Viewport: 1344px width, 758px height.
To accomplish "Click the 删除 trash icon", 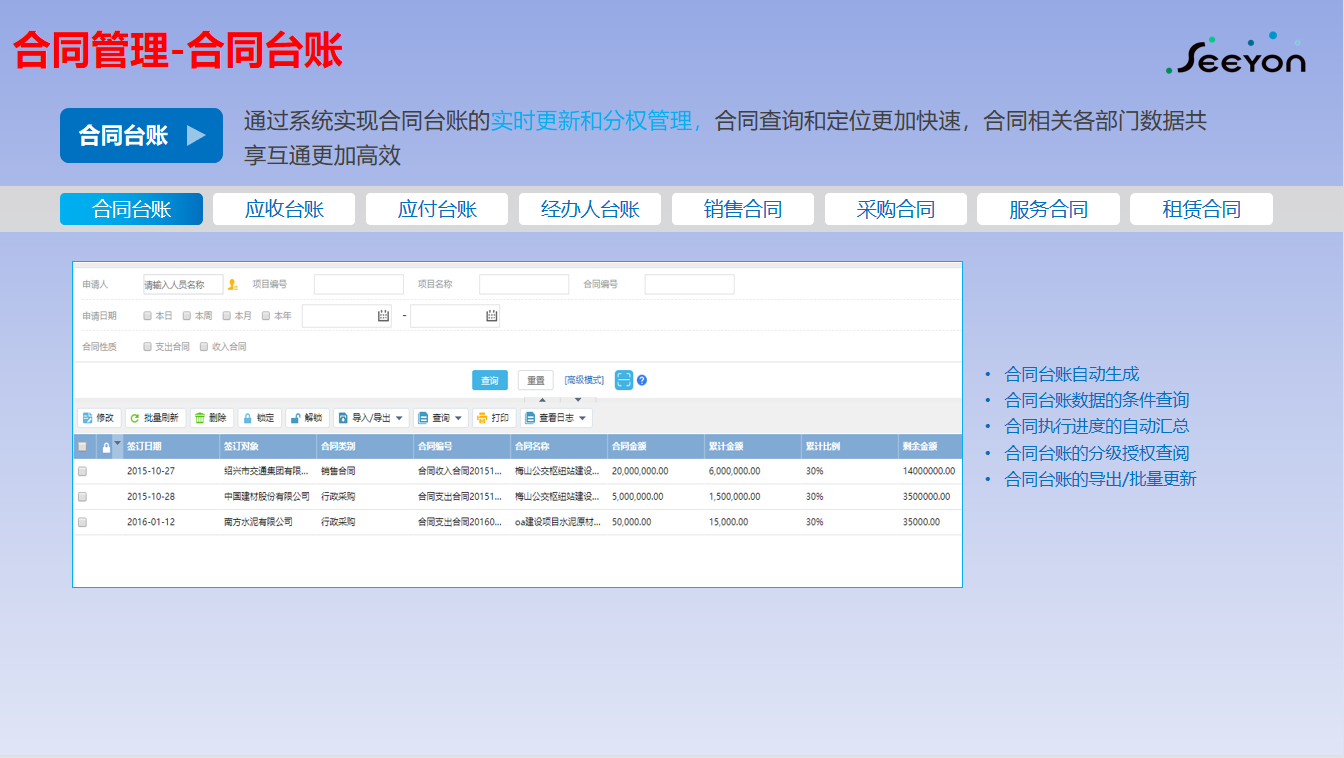I will (199, 418).
